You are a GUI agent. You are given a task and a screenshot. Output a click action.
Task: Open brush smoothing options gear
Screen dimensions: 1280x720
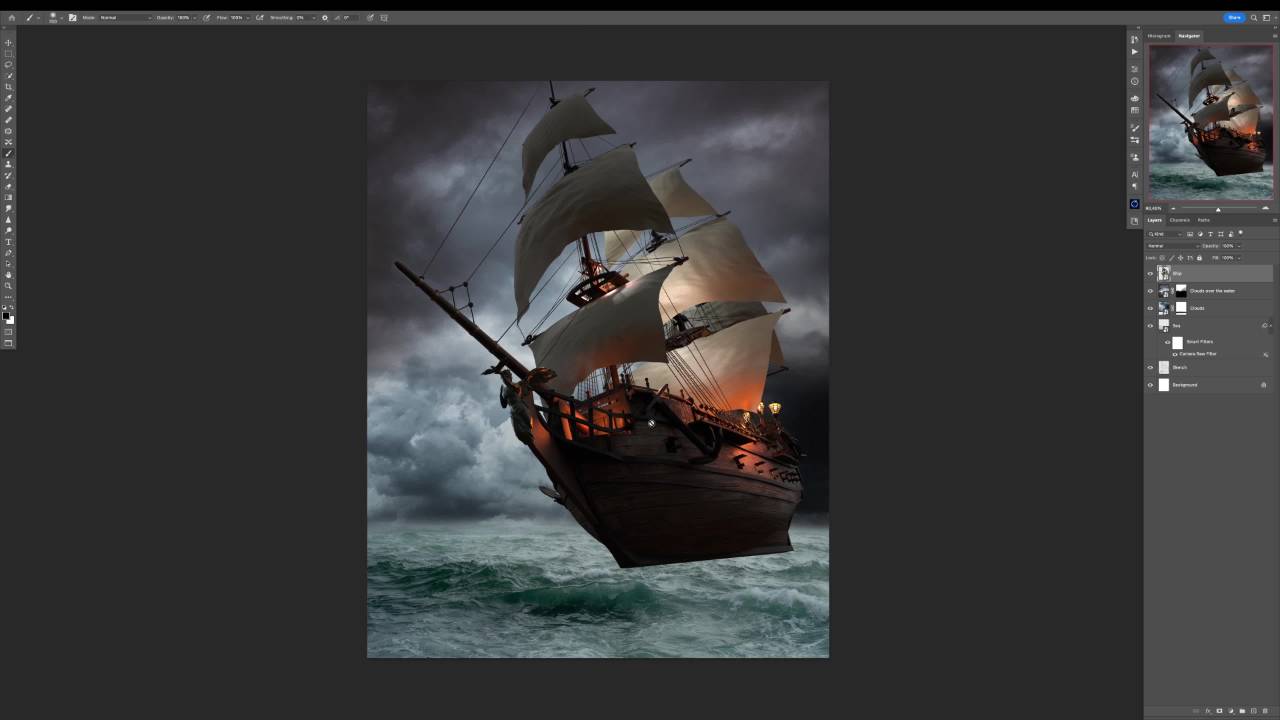click(324, 17)
